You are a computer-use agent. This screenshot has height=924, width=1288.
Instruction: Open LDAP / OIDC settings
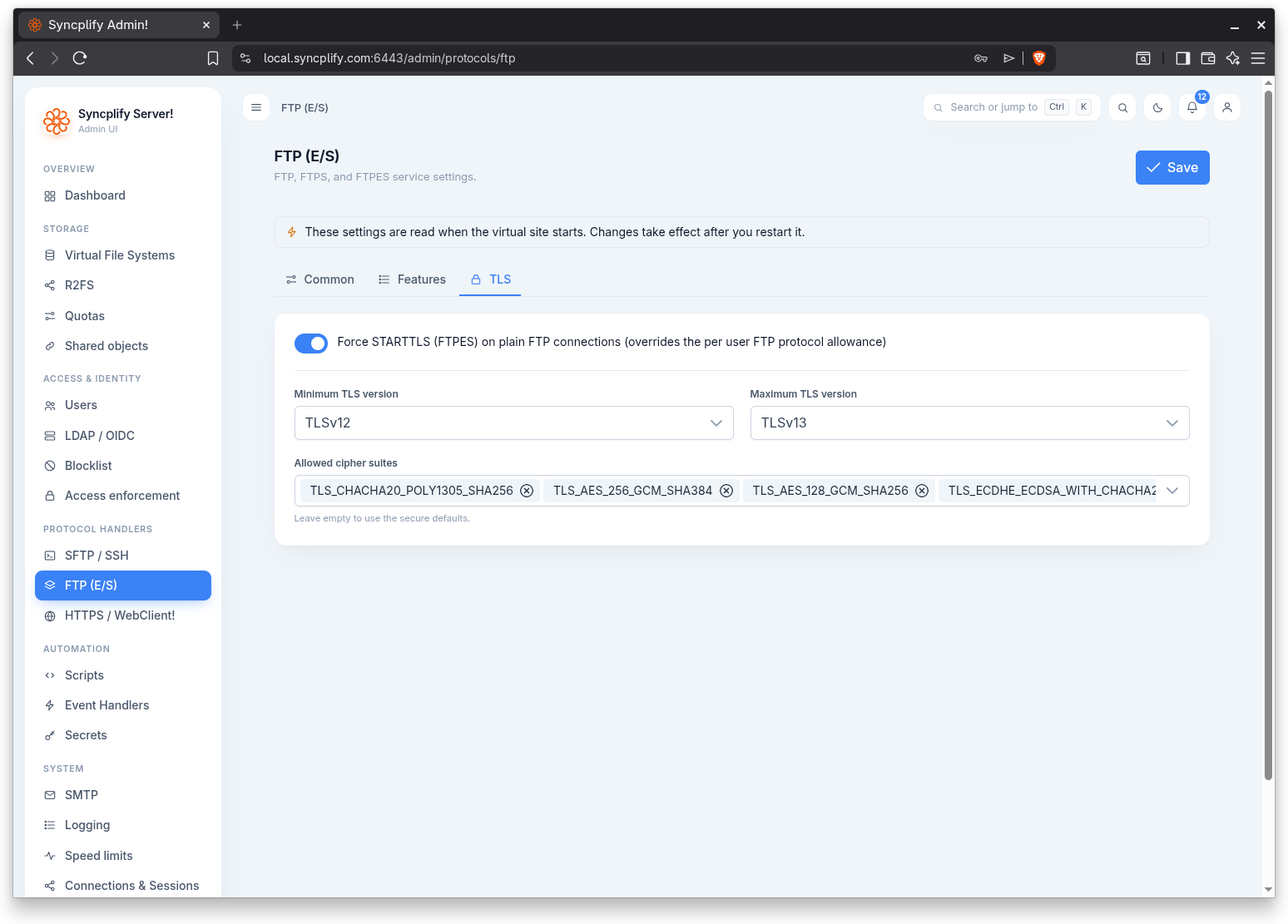click(123, 436)
